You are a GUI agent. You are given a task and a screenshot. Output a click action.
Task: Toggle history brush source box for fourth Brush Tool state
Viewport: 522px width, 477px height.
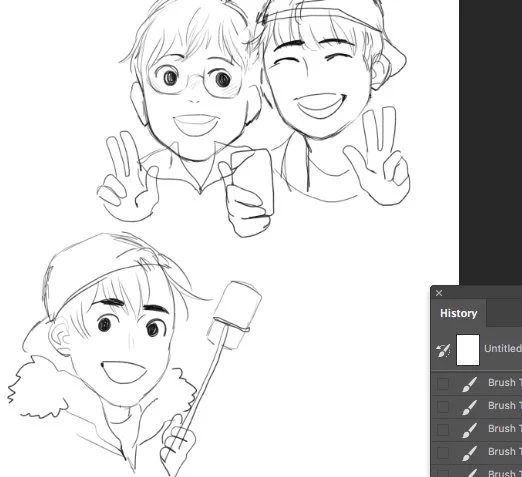(443, 453)
